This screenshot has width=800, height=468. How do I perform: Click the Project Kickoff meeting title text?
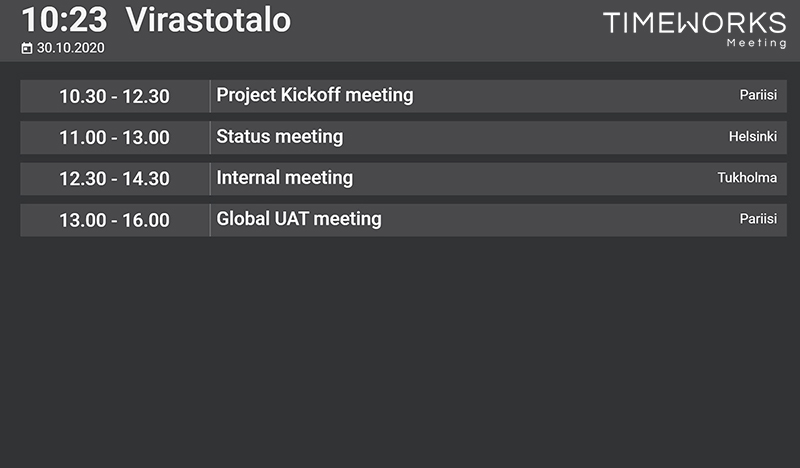coord(315,95)
